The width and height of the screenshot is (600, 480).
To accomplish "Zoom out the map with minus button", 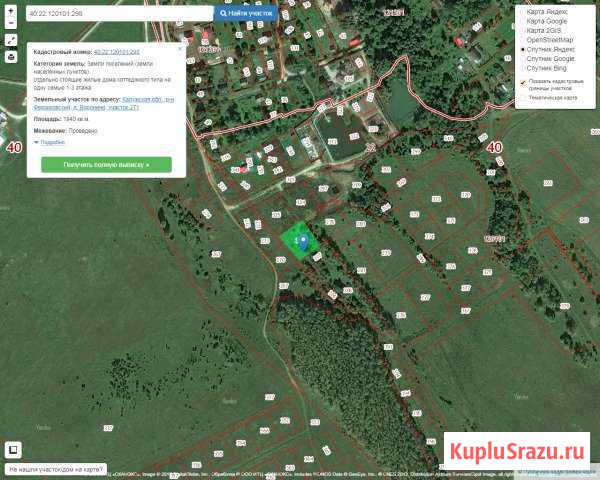I will 10,23.
